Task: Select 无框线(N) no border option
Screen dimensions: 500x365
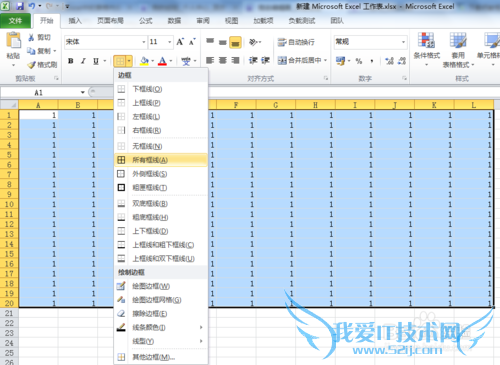Action: 161,146
